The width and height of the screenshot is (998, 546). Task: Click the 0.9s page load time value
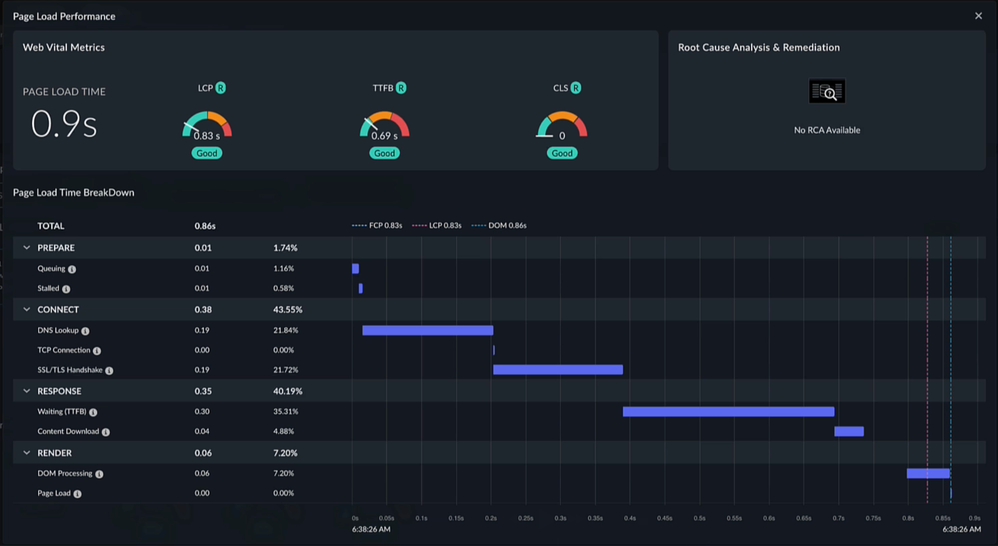click(x=64, y=124)
